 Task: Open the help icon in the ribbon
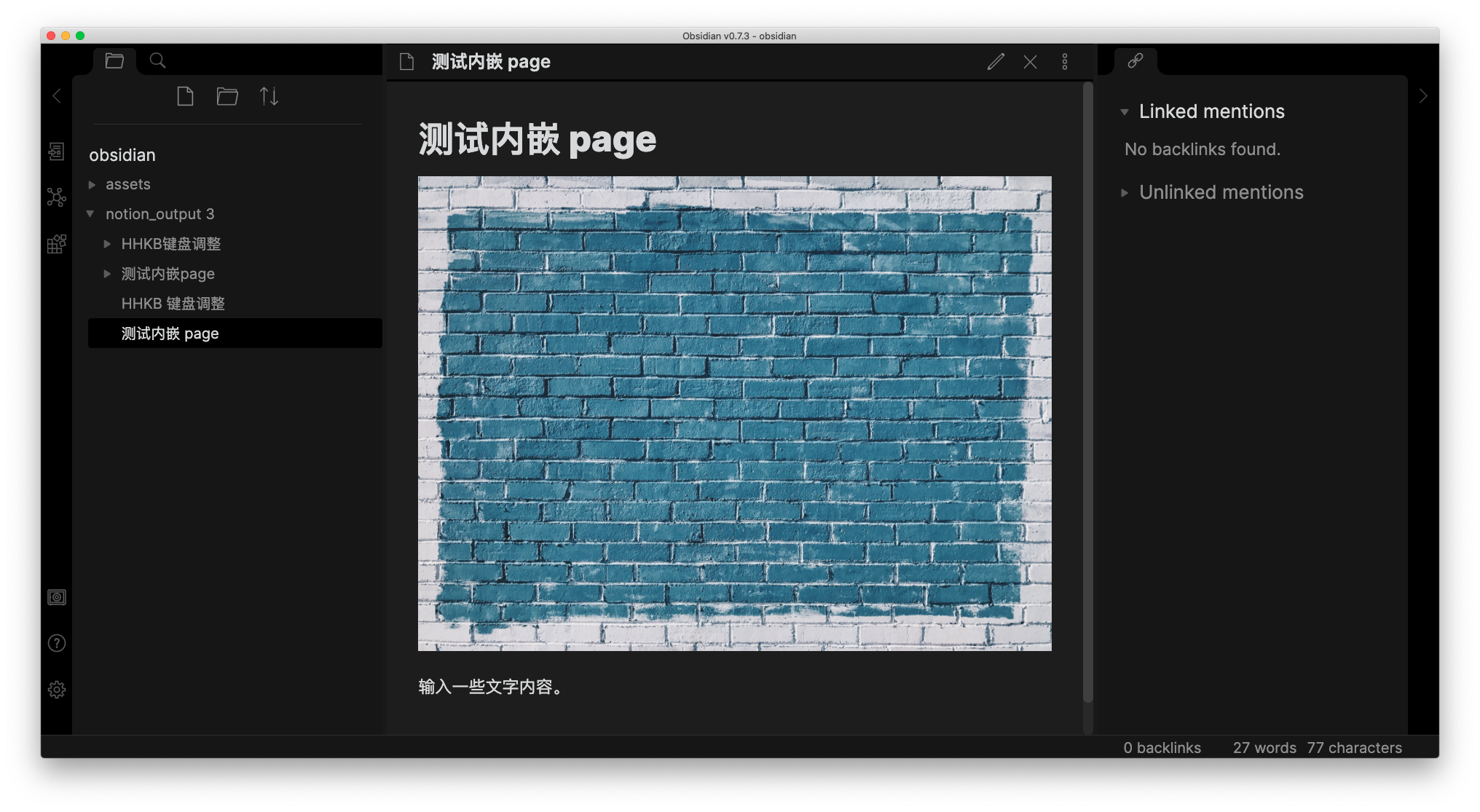pyautogui.click(x=57, y=643)
